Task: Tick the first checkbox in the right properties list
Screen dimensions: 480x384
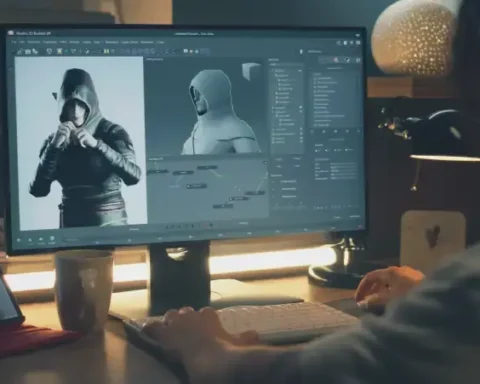Action: click(x=315, y=78)
